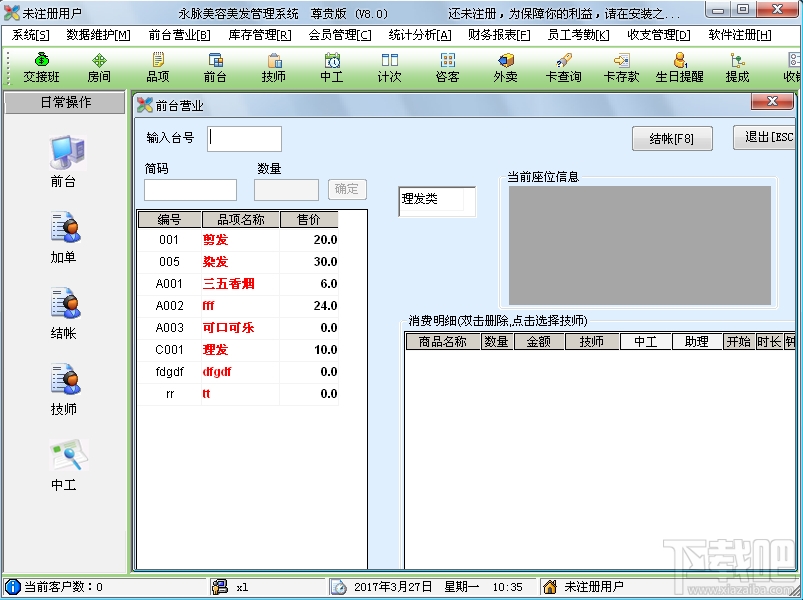The width and height of the screenshot is (803, 600).
Task: Click price cell 30.0
Action: coord(309,262)
